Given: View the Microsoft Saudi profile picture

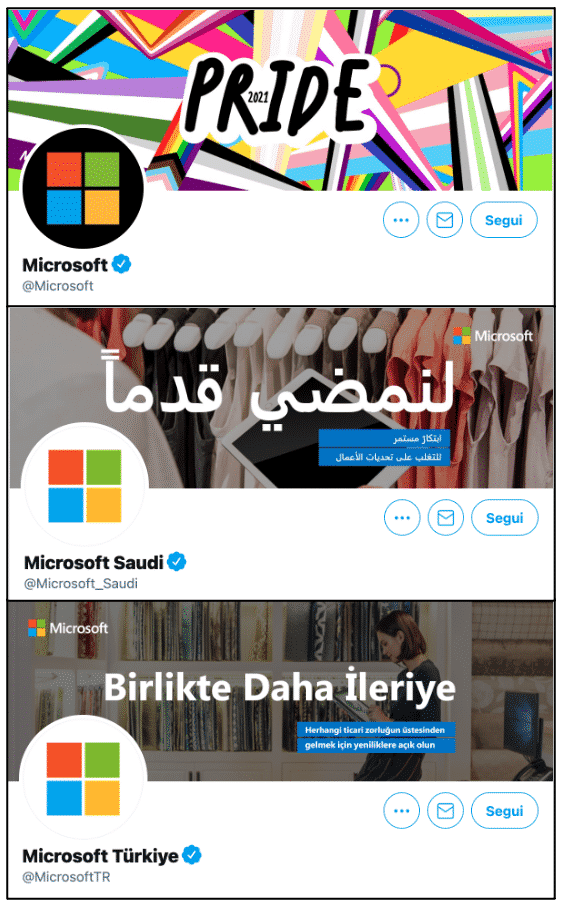Looking at the screenshot, I should (85, 485).
